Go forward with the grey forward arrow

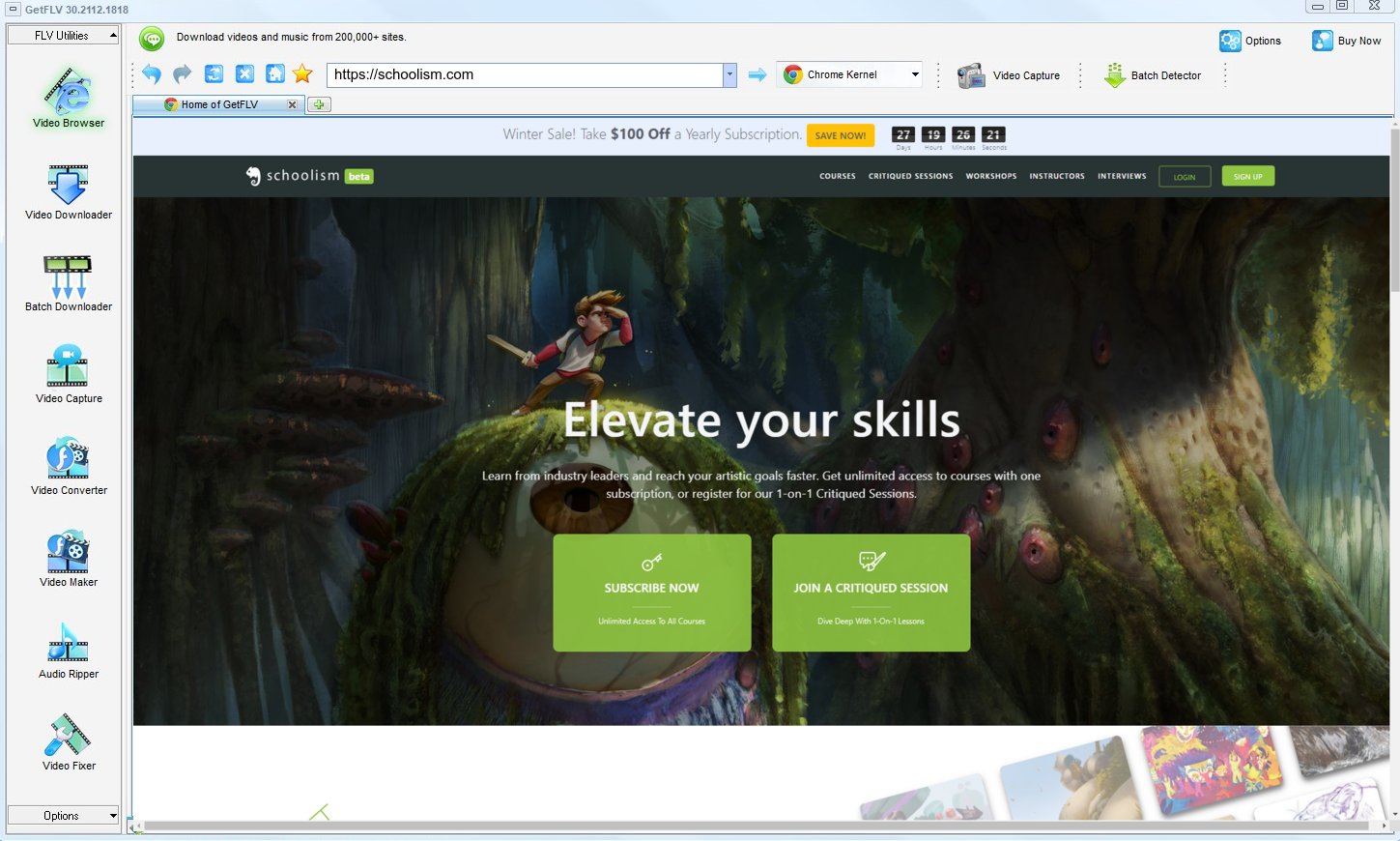click(x=183, y=74)
